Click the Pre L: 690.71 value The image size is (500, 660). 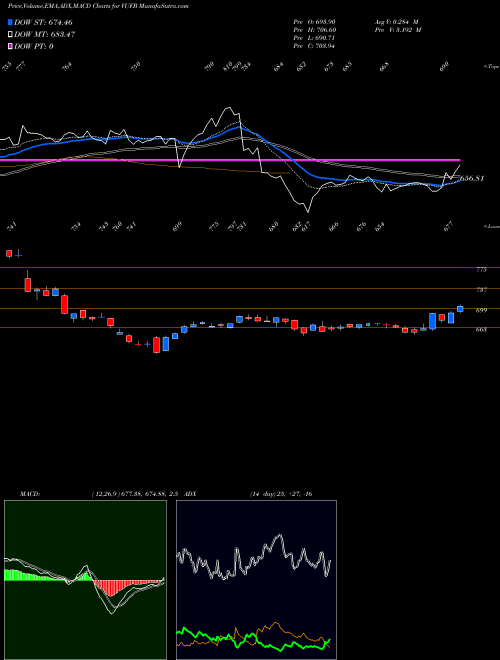[314, 38]
